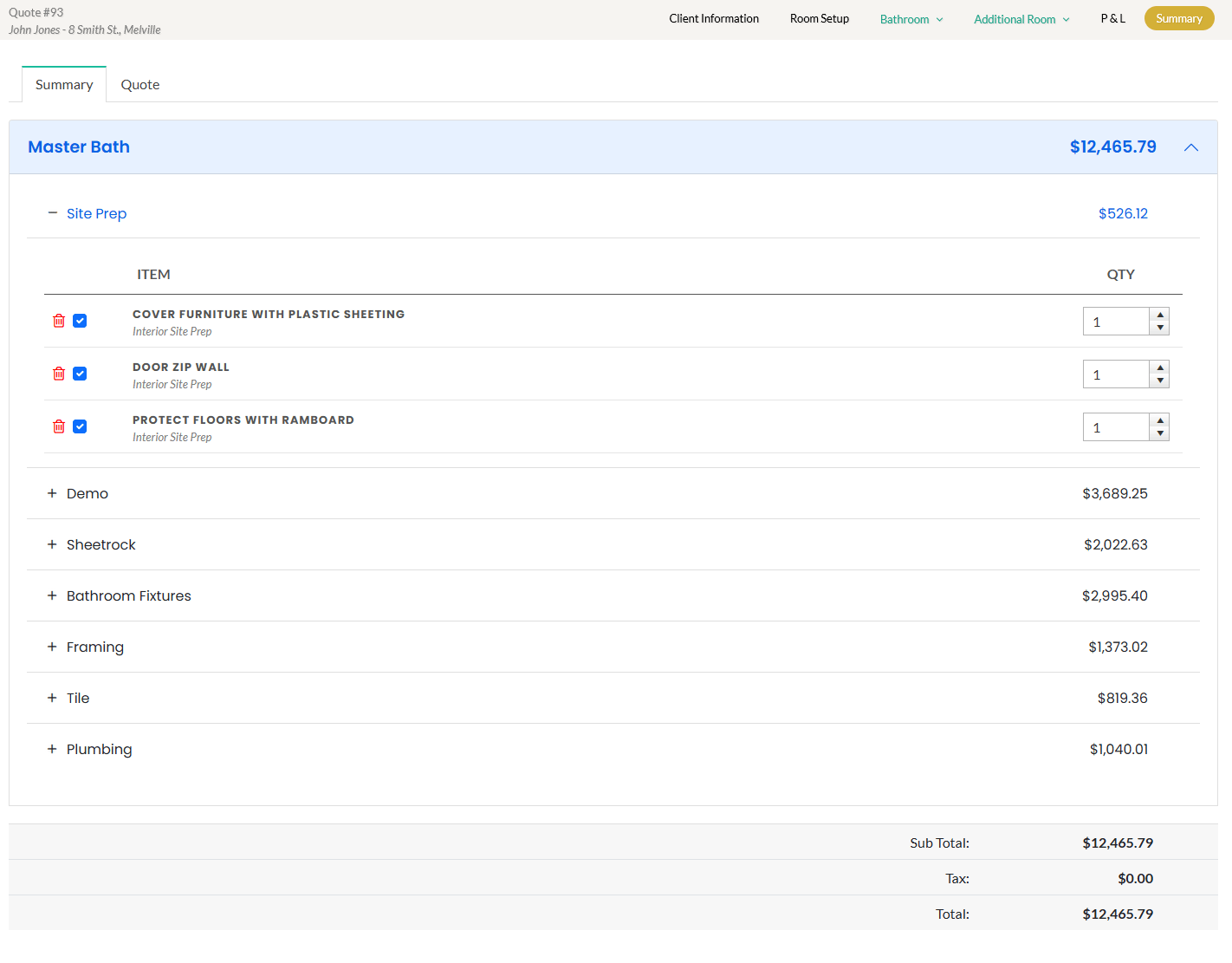Screen dimensions: 1232x963
Task: Expand the Bathroom Fixtures section
Action: click(x=52, y=595)
